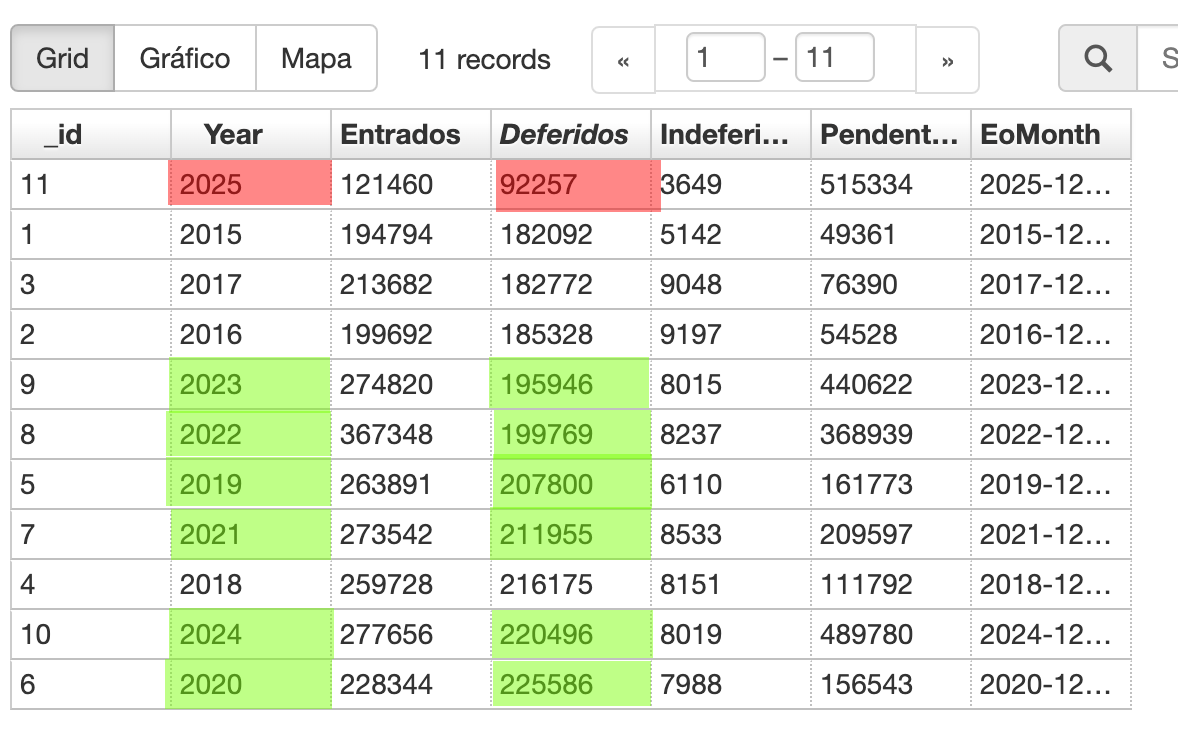Click the magnifying glass search icon
The image size is (1178, 738).
[x=1098, y=59]
